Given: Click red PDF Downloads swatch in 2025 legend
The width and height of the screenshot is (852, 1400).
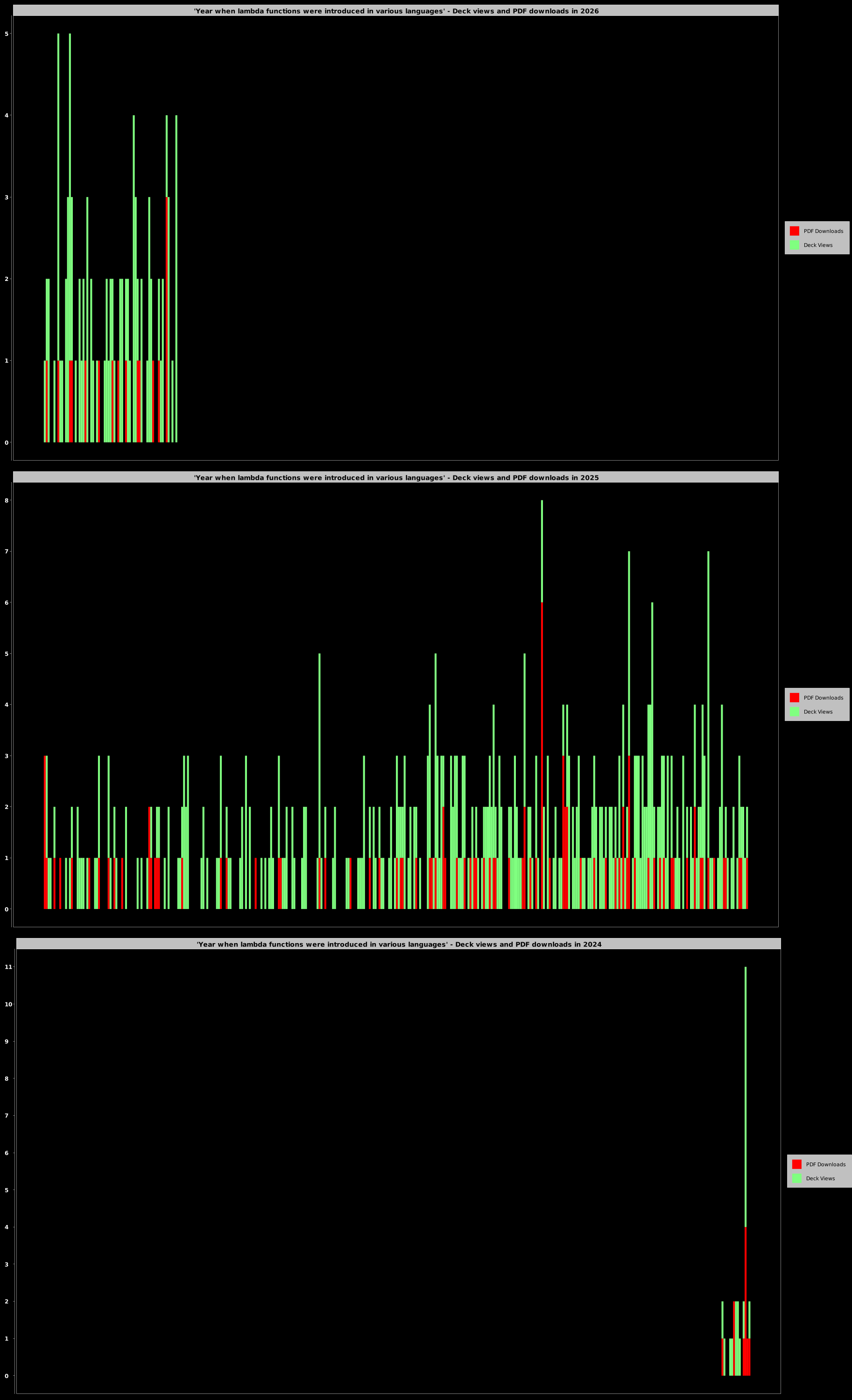Looking at the screenshot, I should [x=794, y=697].
